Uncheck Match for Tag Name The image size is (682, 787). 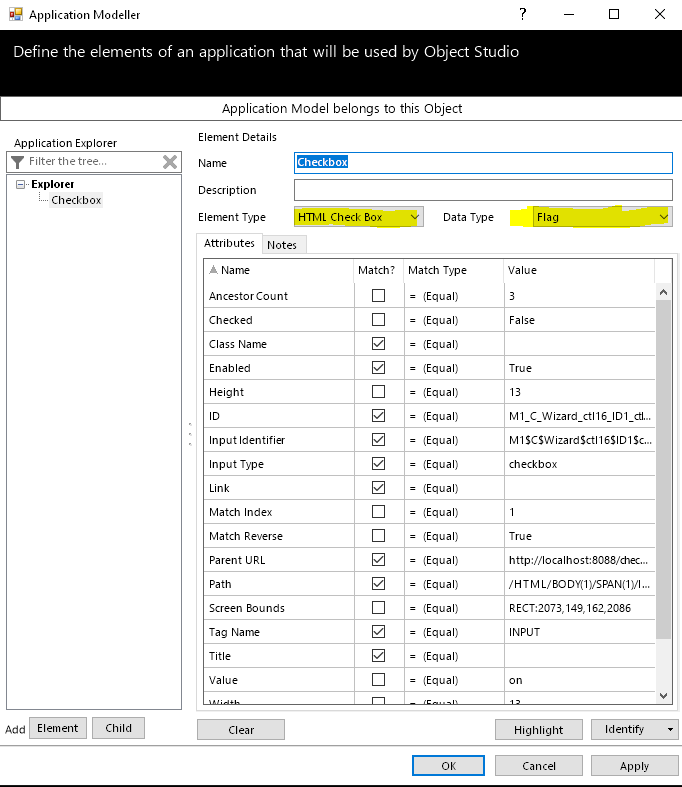pyautogui.click(x=378, y=631)
